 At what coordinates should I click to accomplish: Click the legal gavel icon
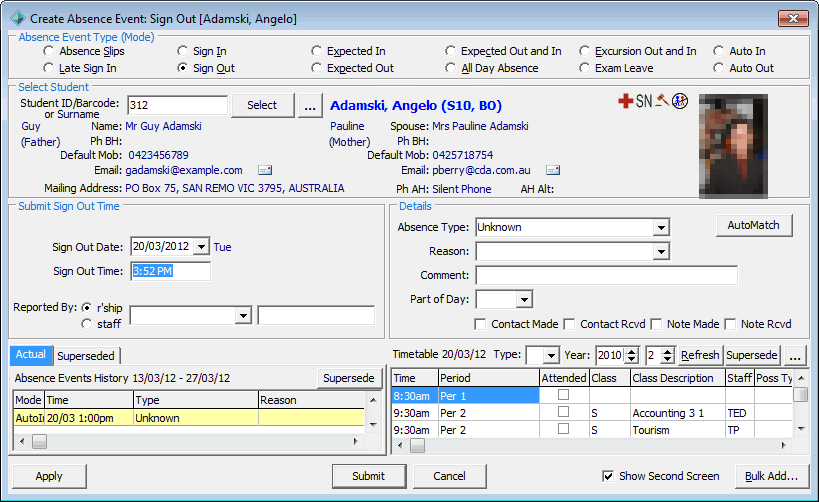662,100
